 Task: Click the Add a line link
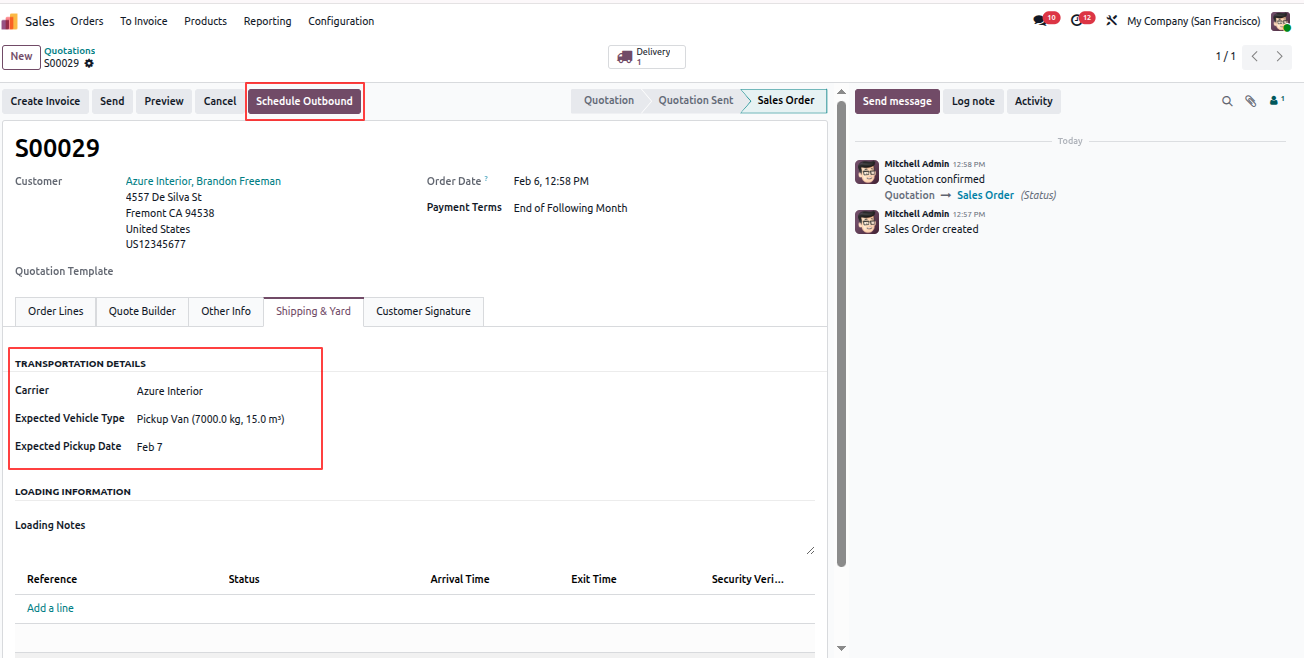50,608
